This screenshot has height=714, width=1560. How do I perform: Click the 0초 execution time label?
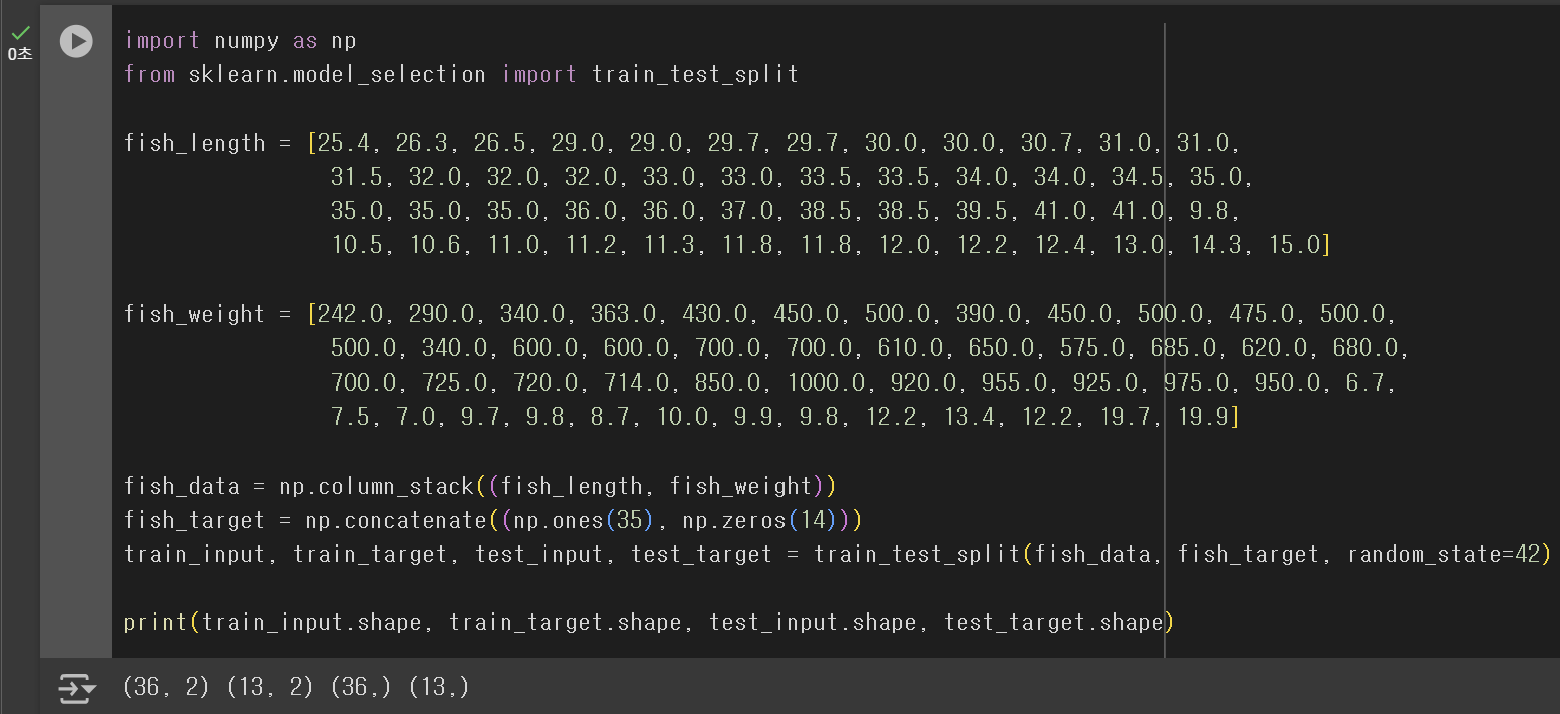point(20,54)
